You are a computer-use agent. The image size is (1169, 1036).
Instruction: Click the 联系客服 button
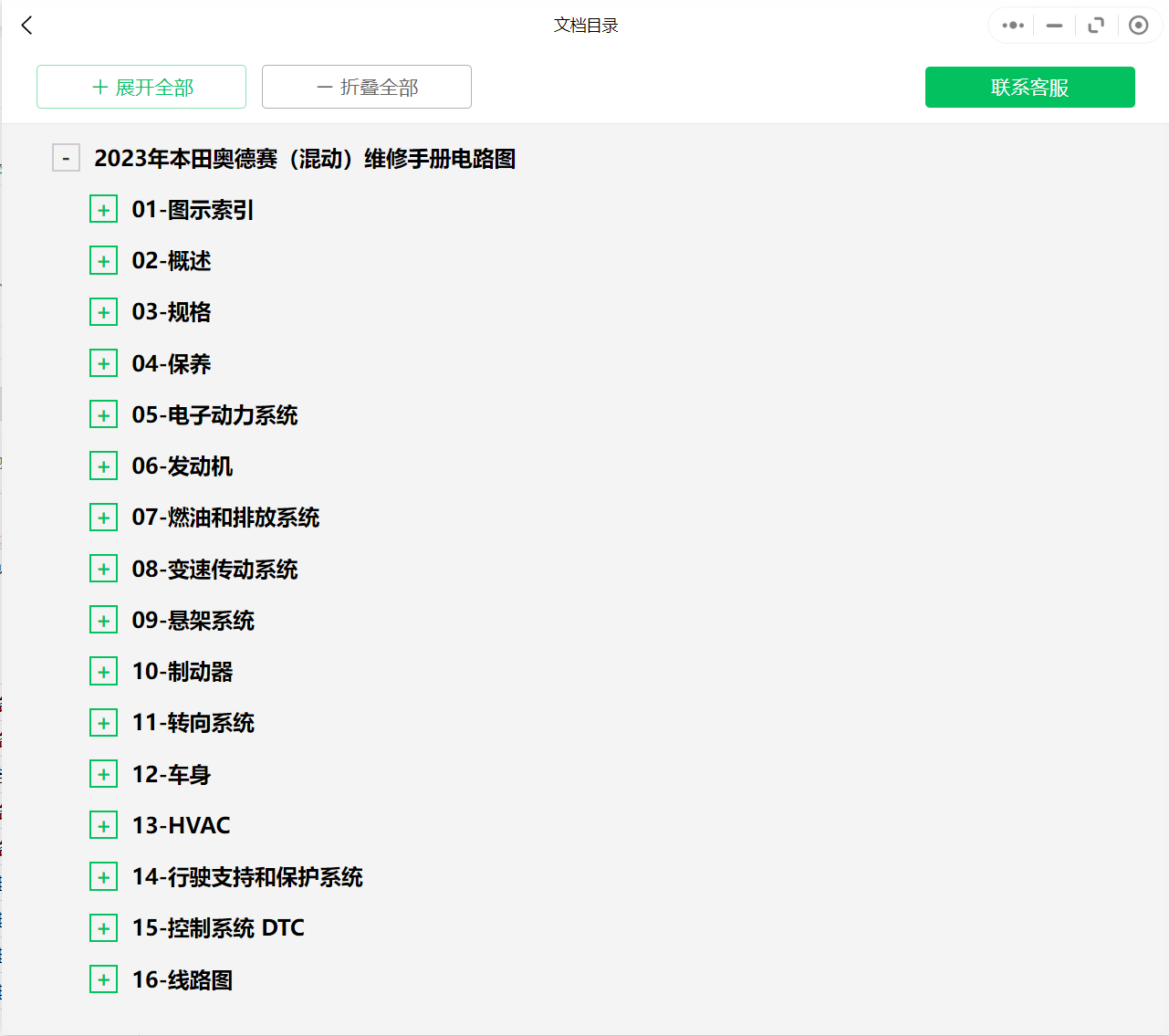(1029, 87)
